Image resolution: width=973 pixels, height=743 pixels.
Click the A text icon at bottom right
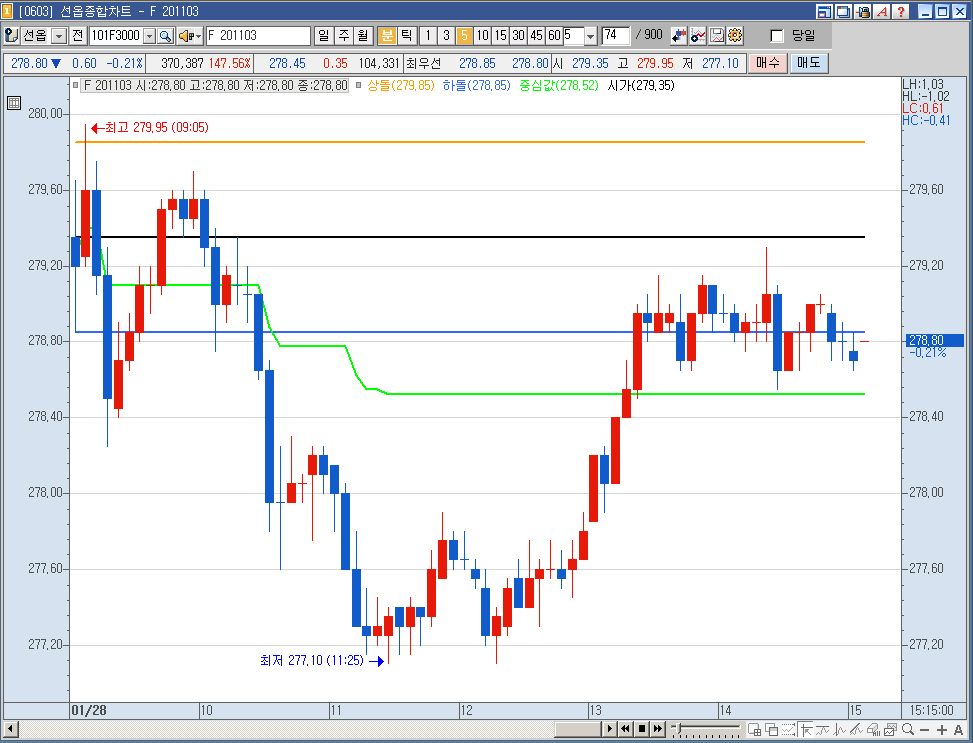(x=958, y=729)
